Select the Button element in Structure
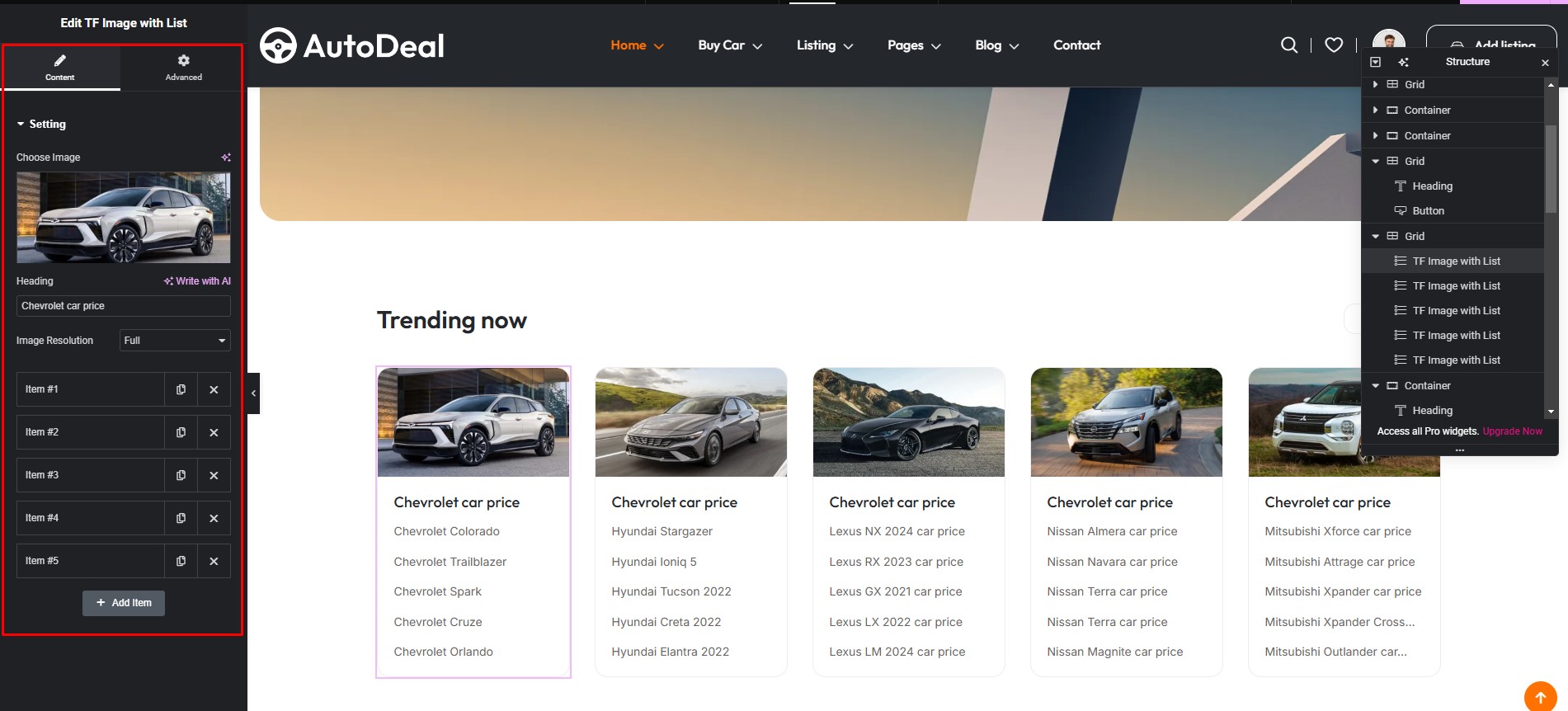The width and height of the screenshot is (1568, 711). tap(1428, 211)
